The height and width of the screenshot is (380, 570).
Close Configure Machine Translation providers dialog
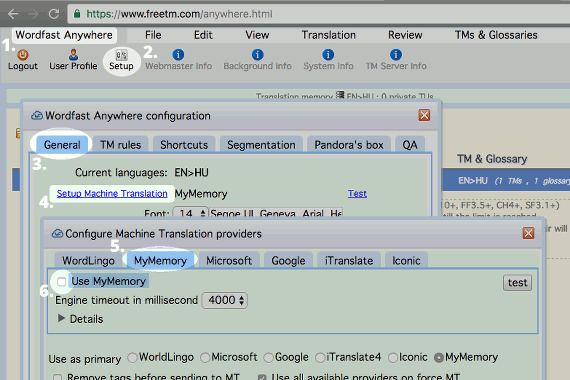(x=528, y=233)
